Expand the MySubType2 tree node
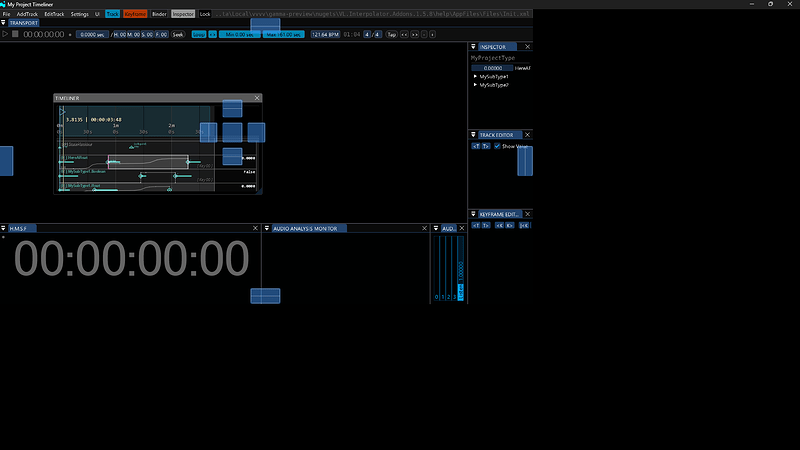The image size is (800, 450). tap(475, 85)
